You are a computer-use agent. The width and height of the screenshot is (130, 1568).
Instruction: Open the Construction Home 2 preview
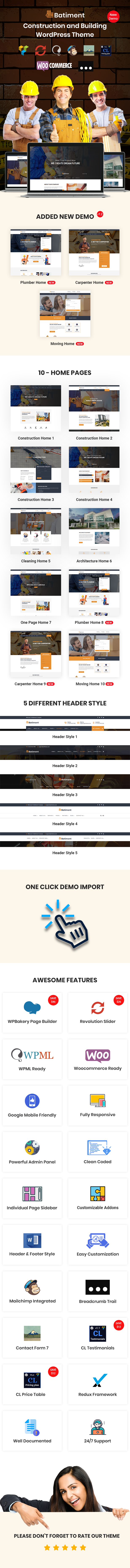(x=94, y=408)
